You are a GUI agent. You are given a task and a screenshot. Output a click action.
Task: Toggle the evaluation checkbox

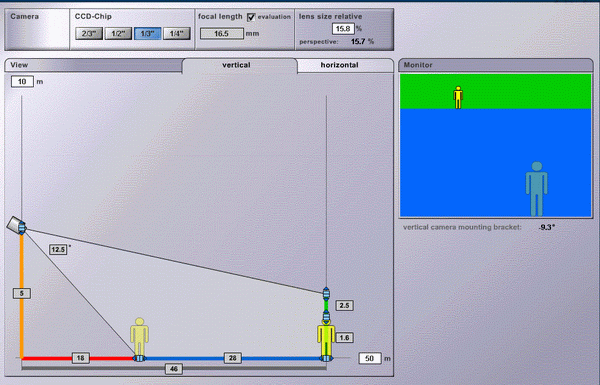(251, 17)
